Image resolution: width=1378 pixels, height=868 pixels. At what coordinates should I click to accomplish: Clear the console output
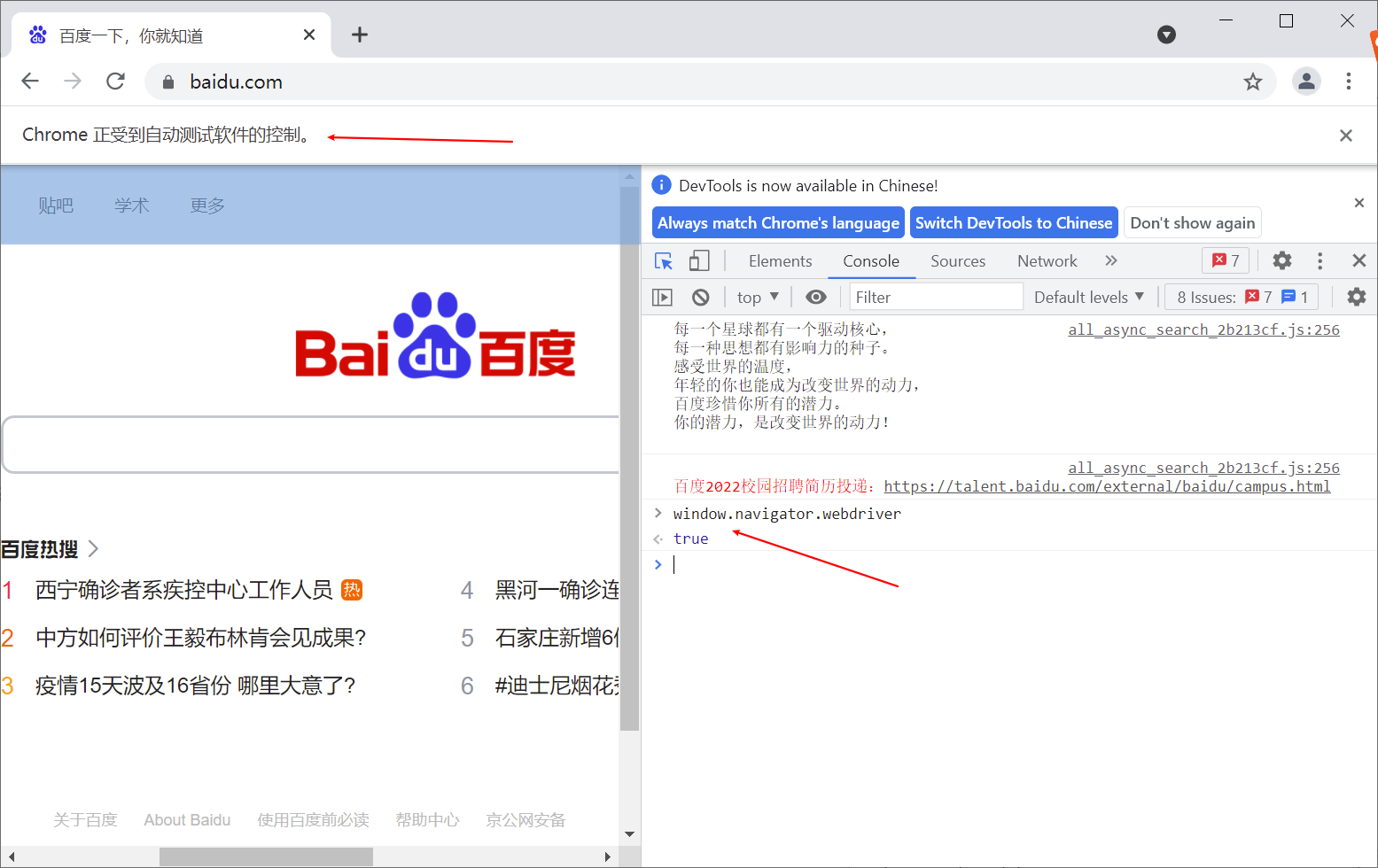coord(700,297)
